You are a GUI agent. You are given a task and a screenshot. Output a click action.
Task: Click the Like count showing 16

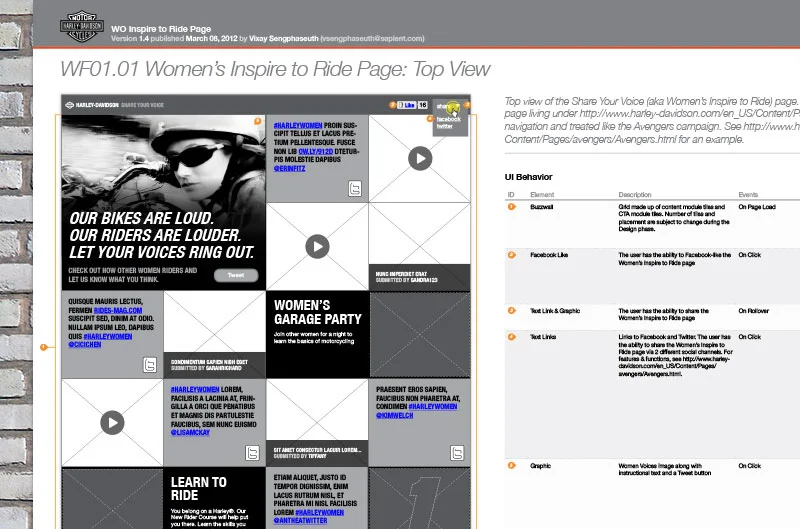click(422, 105)
